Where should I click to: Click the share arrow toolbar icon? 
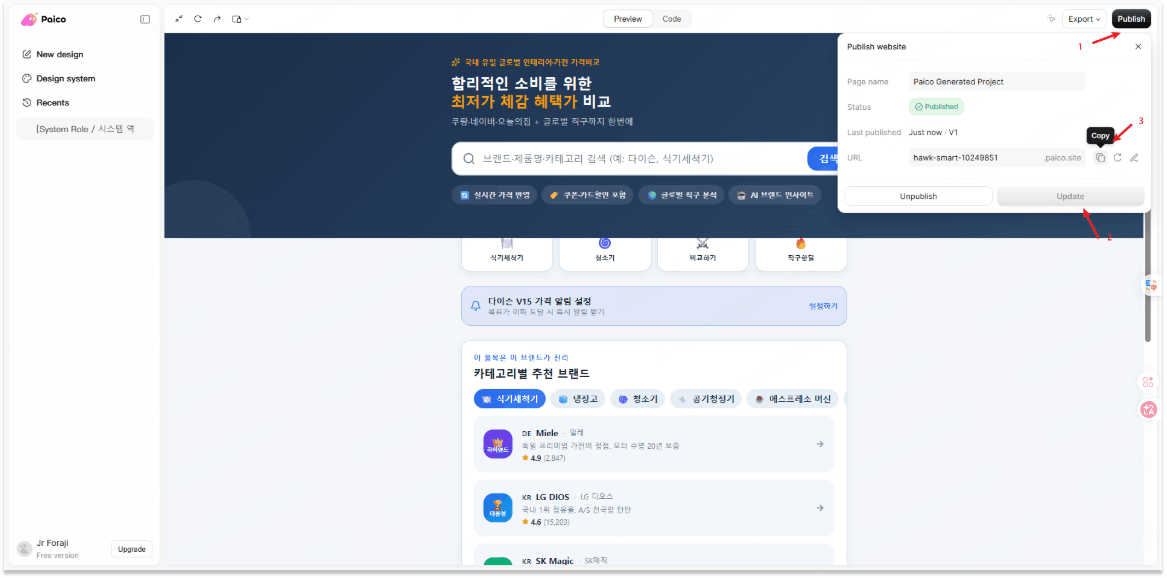click(x=217, y=19)
